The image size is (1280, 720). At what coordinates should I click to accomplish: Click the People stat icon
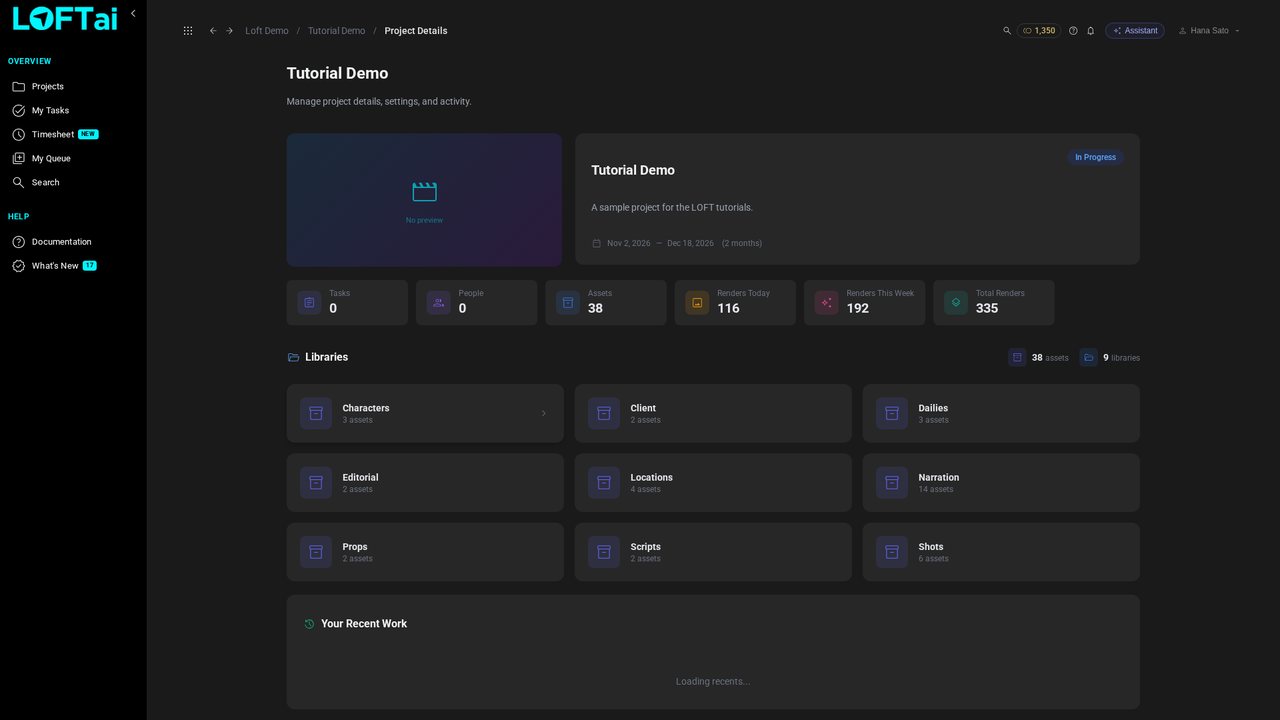tap(438, 302)
